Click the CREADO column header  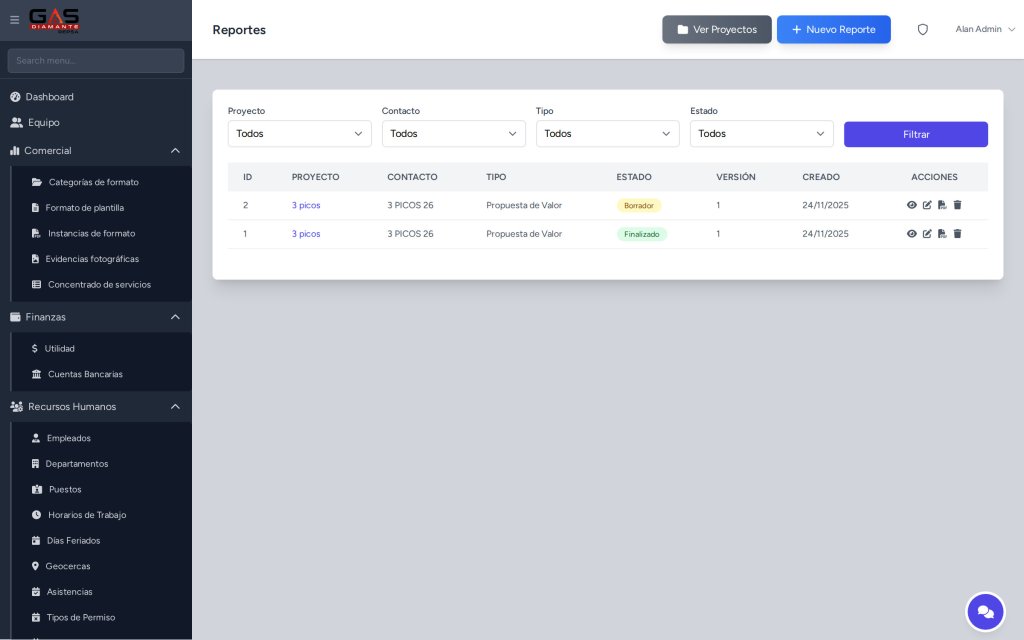(x=821, y=177)
